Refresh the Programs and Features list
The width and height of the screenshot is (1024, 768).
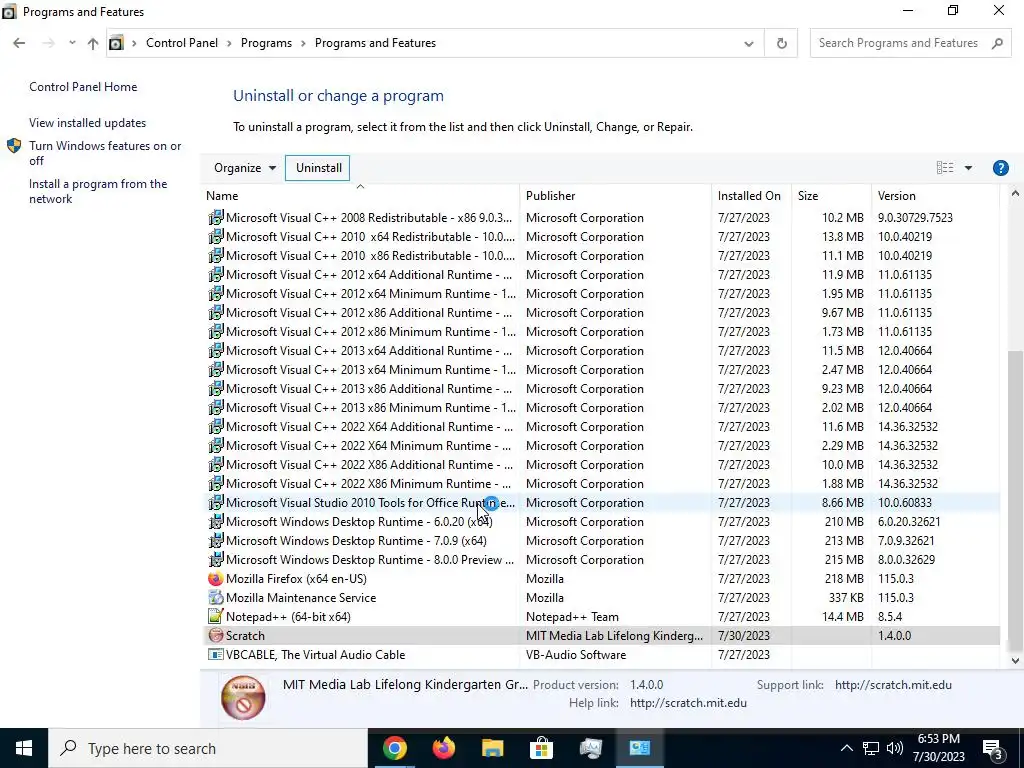click(781, 43)
